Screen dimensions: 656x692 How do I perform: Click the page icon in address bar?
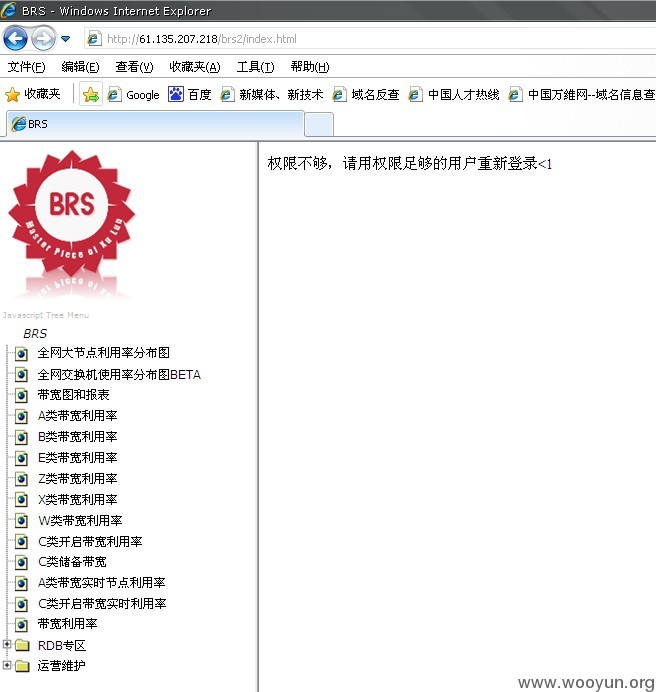(x=94, y=39)
